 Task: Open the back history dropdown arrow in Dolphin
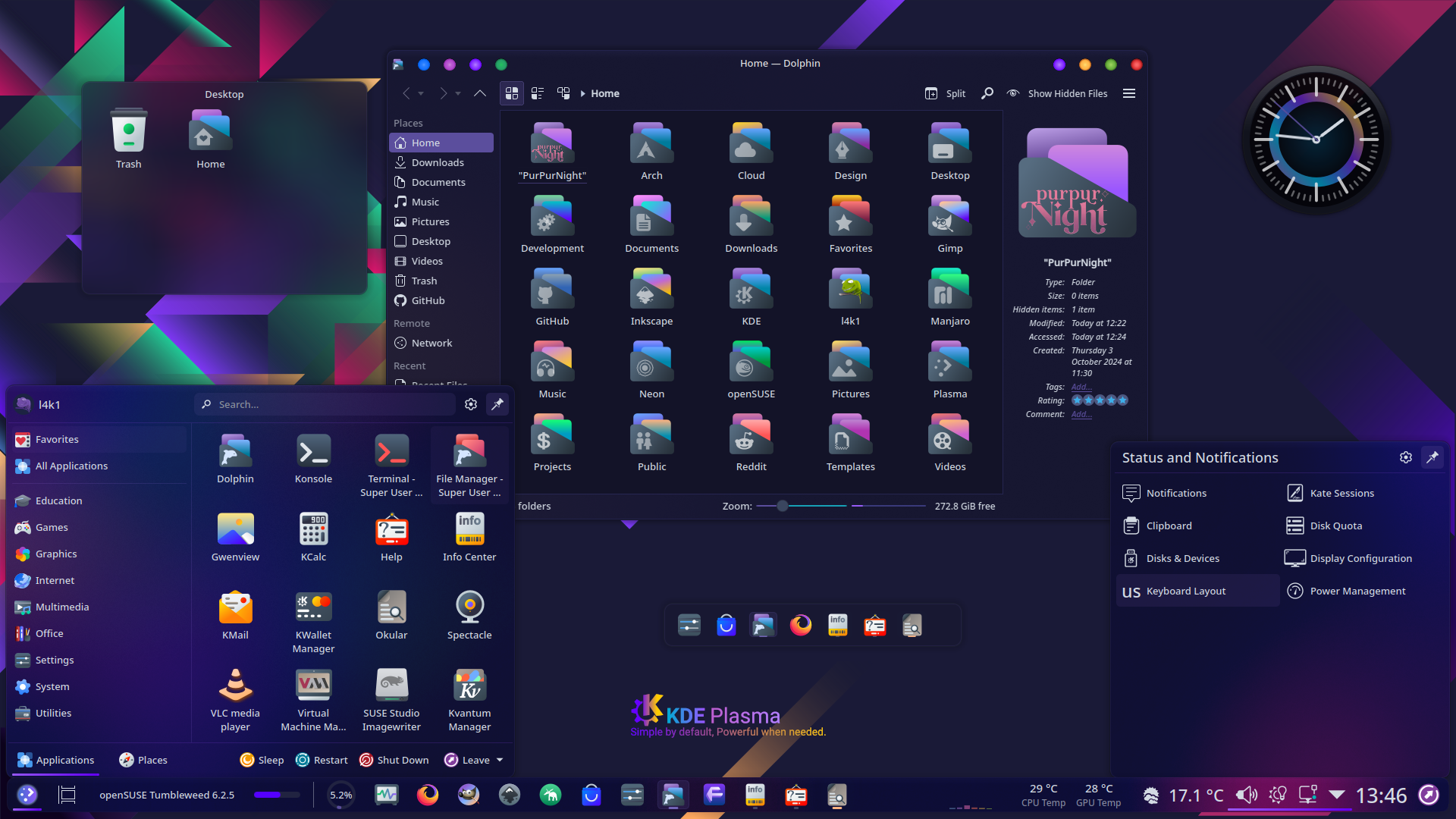click(421, 93)
